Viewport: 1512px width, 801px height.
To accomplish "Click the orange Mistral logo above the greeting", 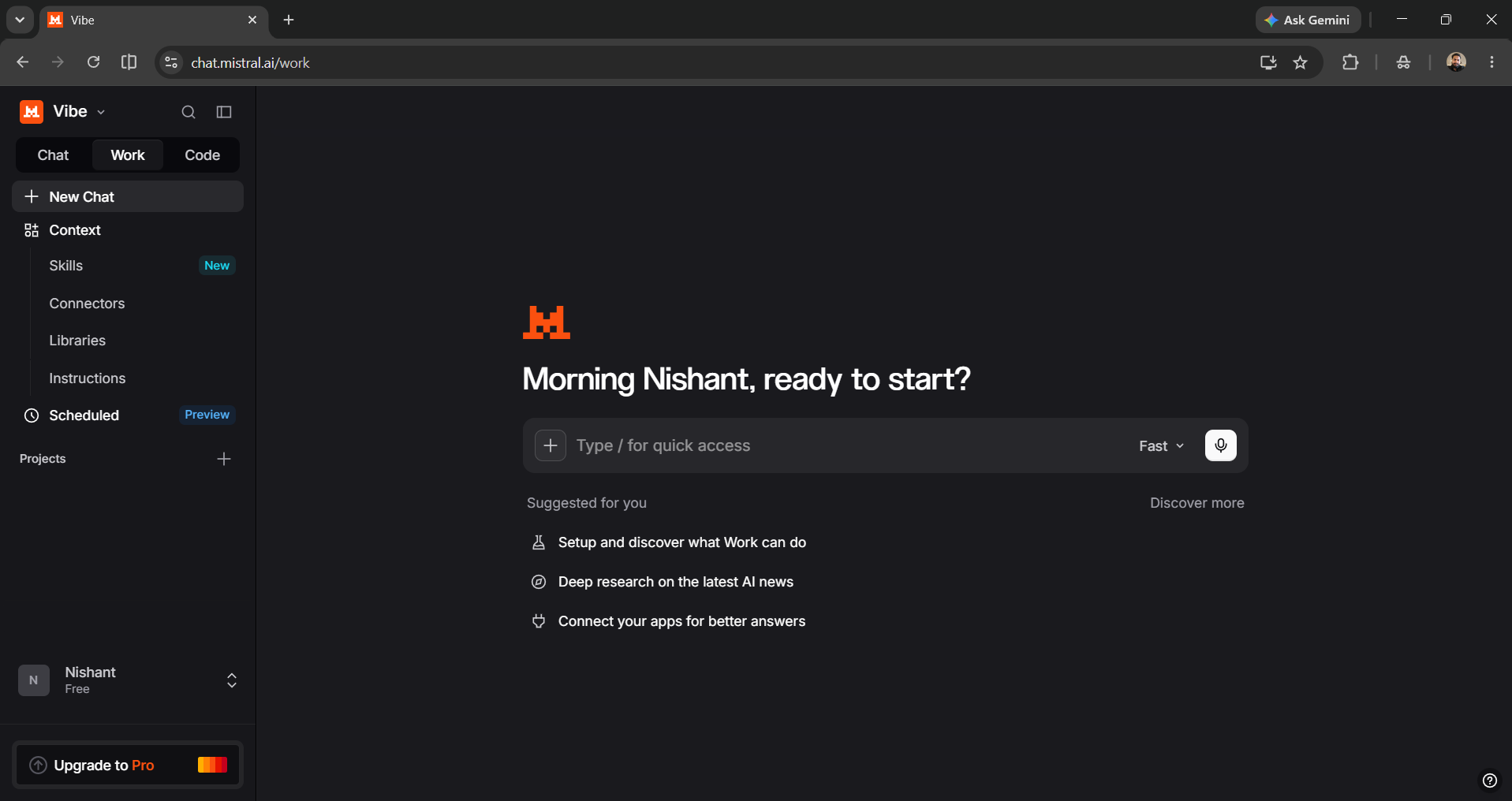I will tap(547, 322).
